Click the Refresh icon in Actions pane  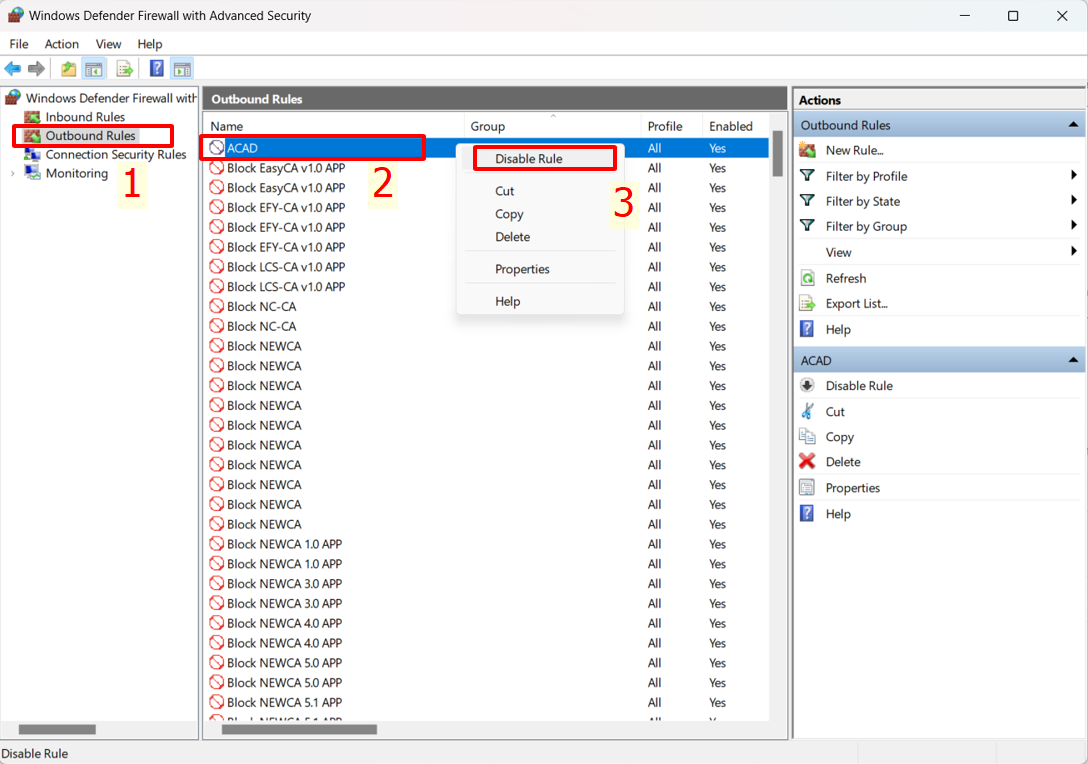tap(808, 278)
